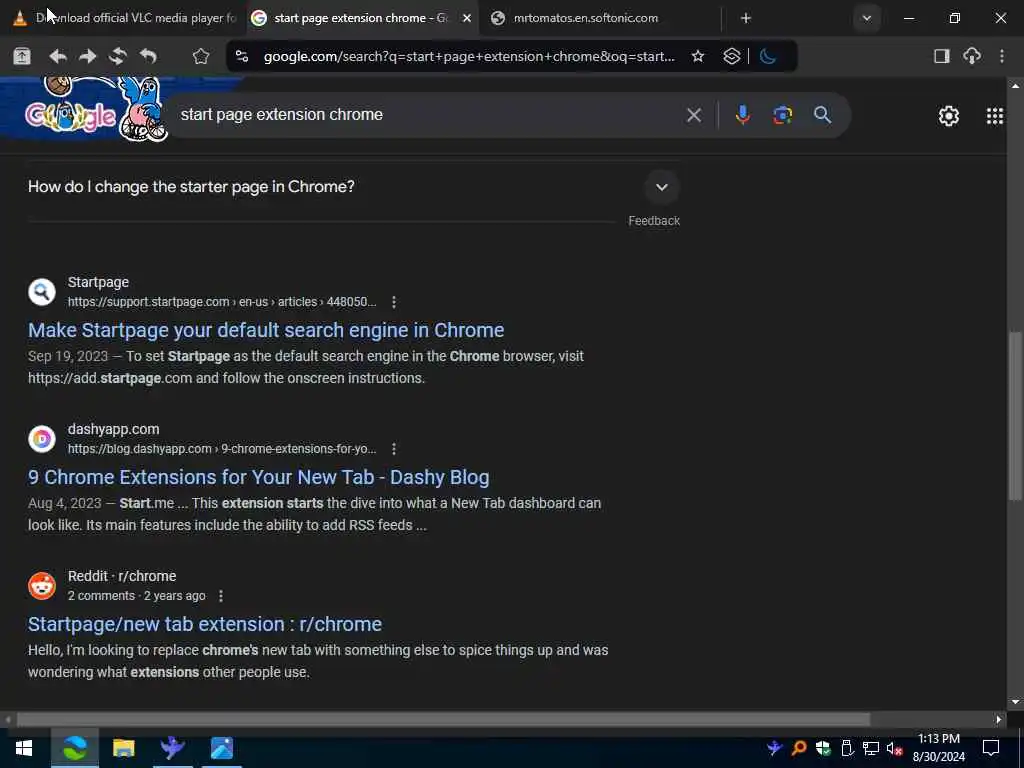Image resolution: width=1024 pixels, height=768 pixels.
Task: Open the Google apps grid
Action: pos(995,116)
